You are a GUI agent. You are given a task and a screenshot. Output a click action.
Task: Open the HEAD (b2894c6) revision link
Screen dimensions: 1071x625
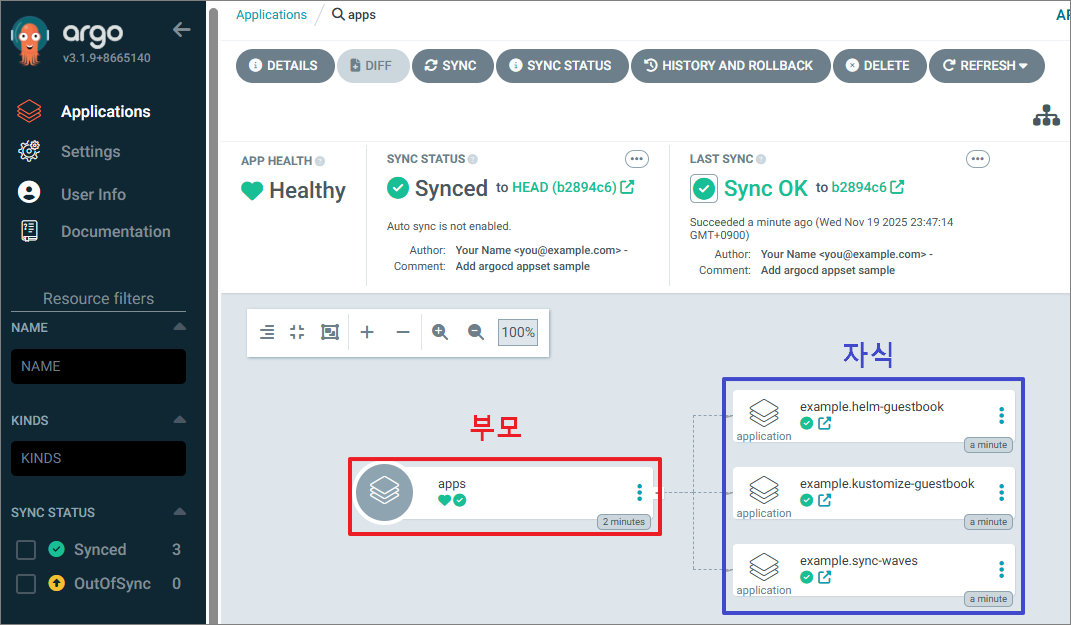[x=572, y=187]
